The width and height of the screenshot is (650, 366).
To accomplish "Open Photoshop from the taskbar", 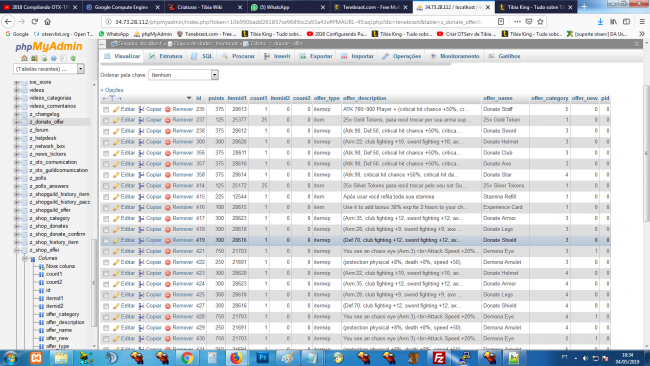I will pos(262,358).
